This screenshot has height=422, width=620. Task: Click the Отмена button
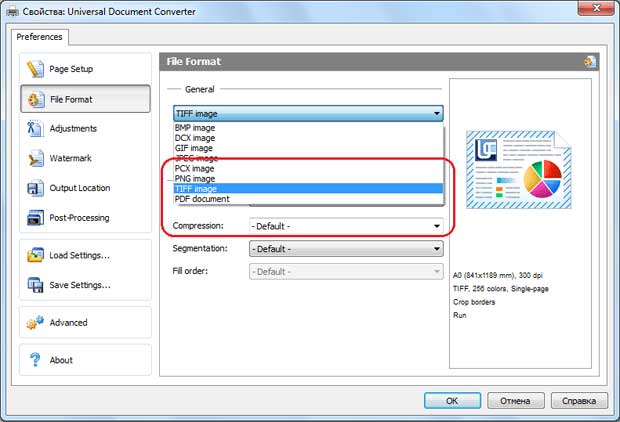515,401
